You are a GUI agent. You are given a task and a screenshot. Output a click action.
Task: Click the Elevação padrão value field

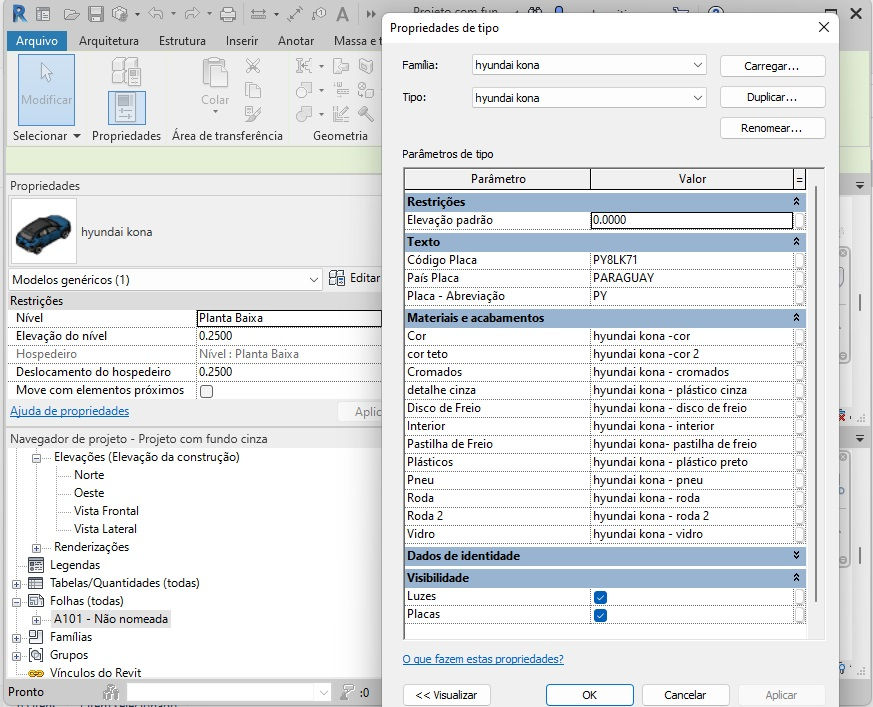tap(691, 220)
